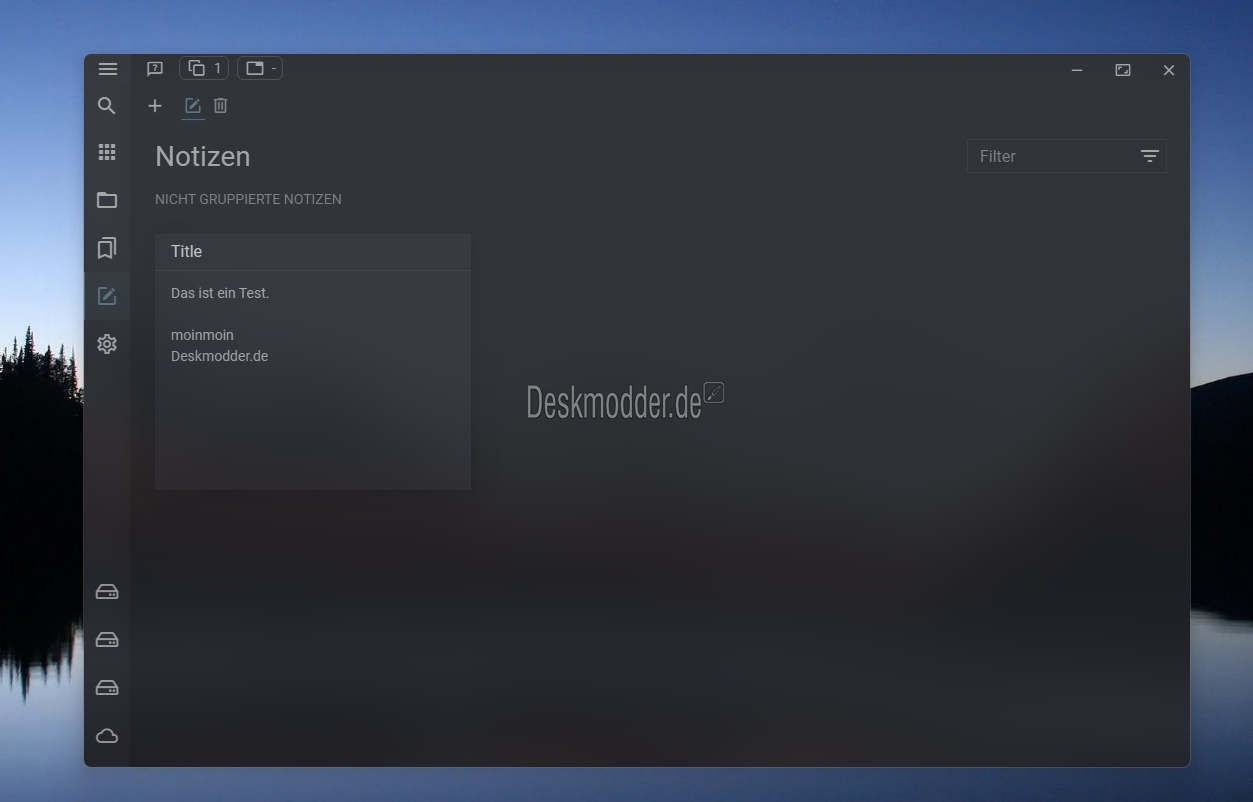Screen dimensions: 1253x802
Task: Open the search icon in the sidebar
Action: coord(107,106)
